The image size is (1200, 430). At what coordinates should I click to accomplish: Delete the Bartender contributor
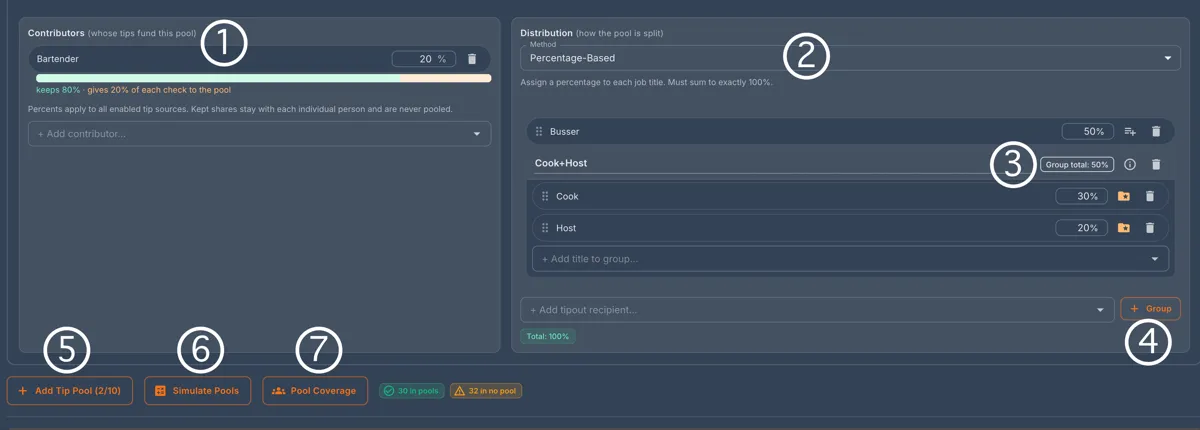[472, 59]
